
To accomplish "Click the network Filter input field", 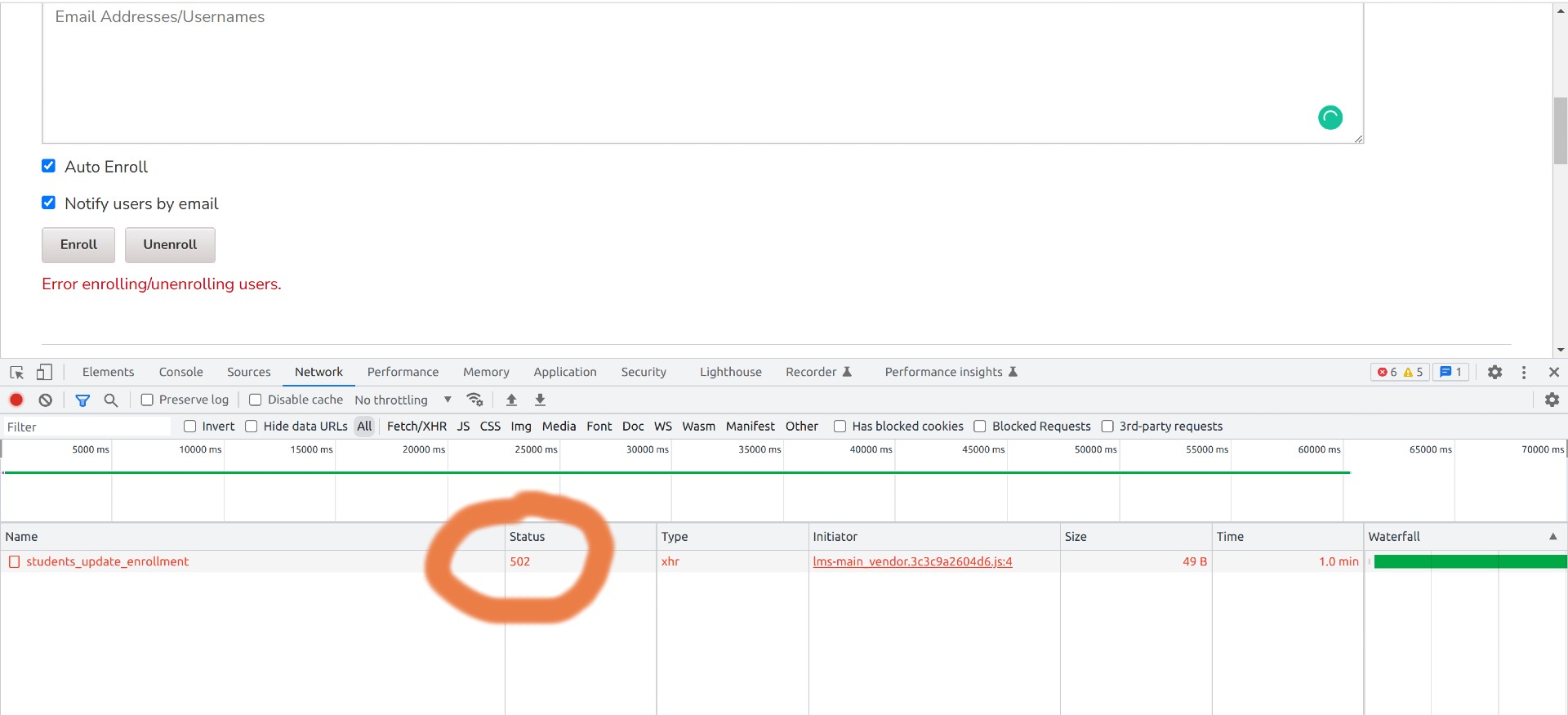I will pyautogui.click(x=86, y=427).
